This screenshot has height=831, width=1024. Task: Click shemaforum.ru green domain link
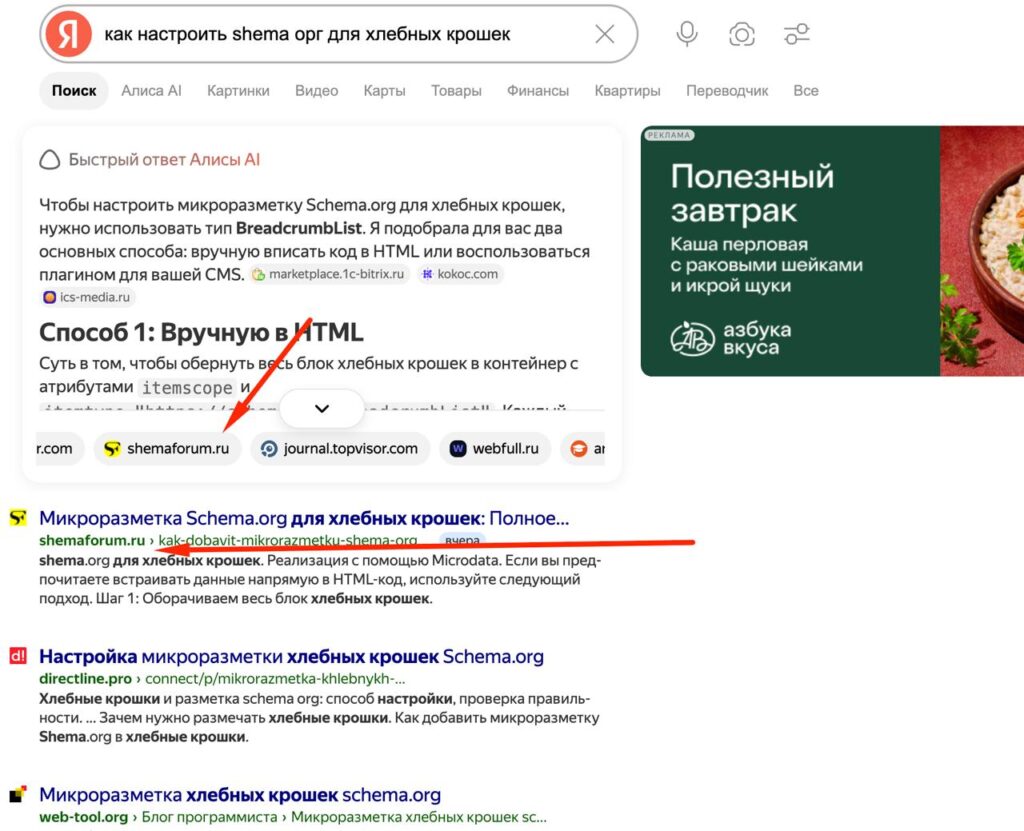pos(92,540)
